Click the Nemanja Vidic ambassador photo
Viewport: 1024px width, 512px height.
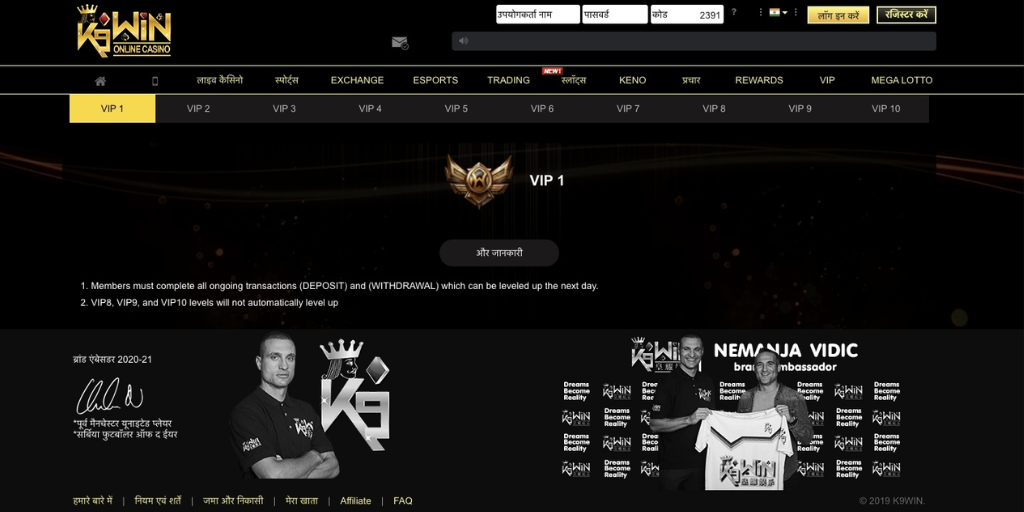731,413
